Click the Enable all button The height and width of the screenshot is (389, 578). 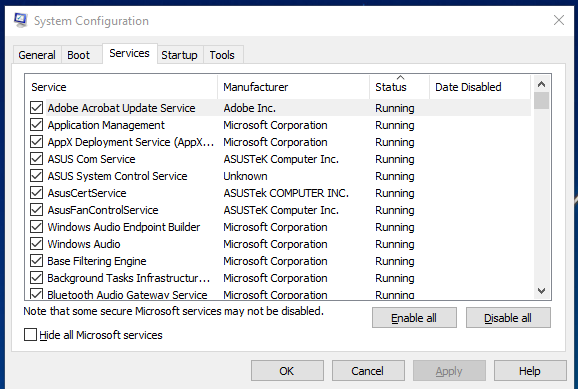[x=414, y=318]
